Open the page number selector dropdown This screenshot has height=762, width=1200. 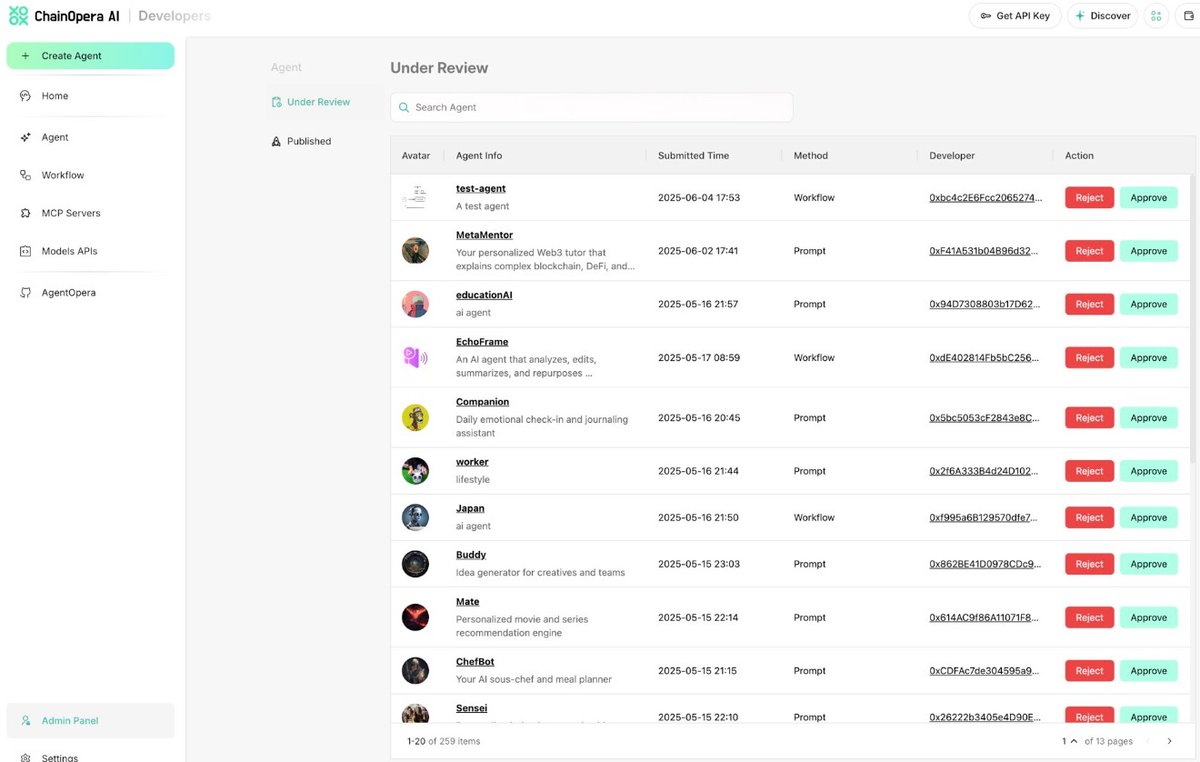pyautogui.click(x=1068, y=741)
